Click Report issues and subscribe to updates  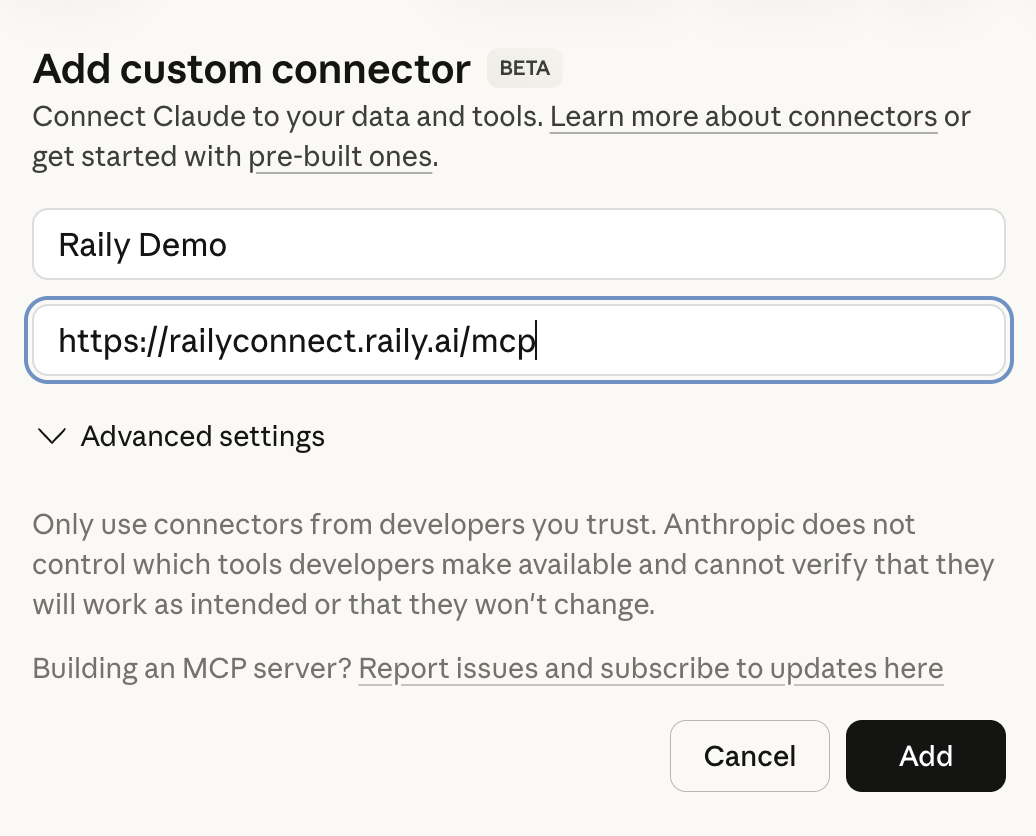650,668
